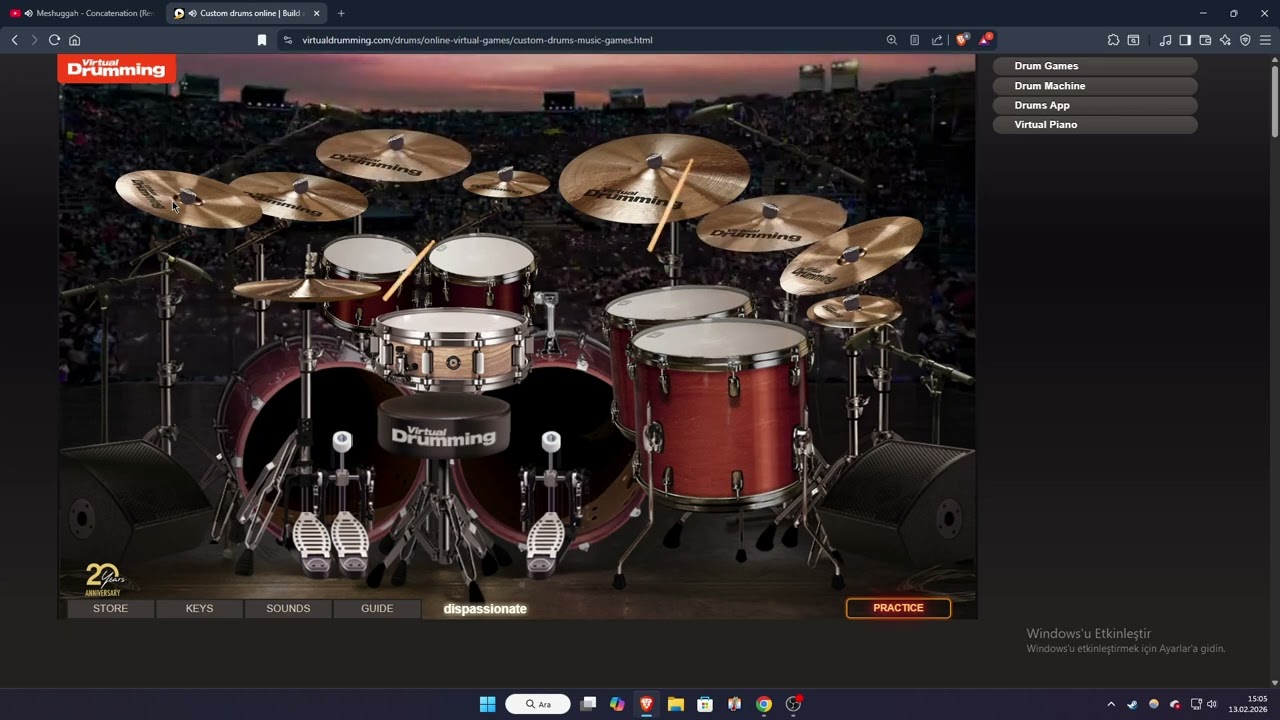Open Windows Start menu
Viewport: 1280px width, 720px height.
point(487,704)
